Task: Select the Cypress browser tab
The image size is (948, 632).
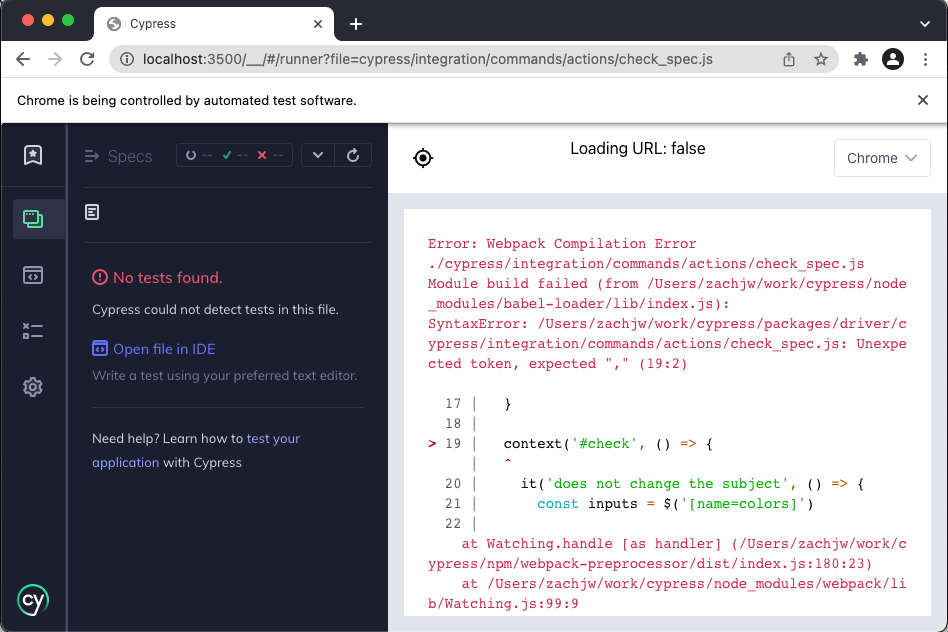Action: click(214, 24)
